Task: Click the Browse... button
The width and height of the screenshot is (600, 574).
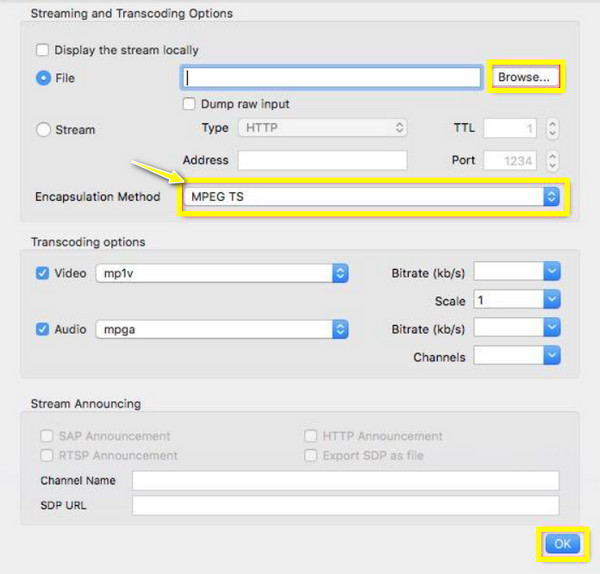Action: [x=525, y=77]
